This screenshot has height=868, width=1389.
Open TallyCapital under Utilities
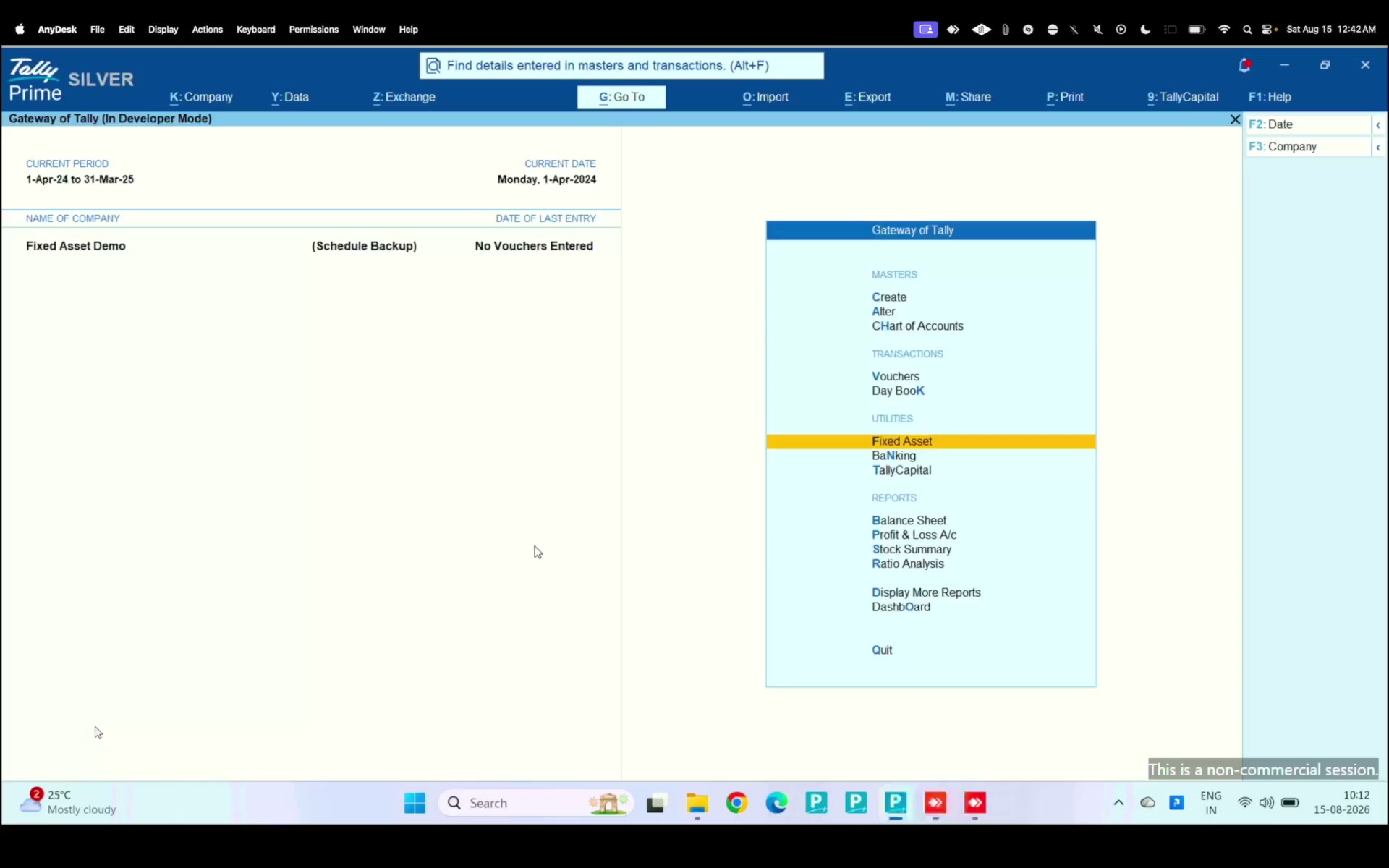[x=901, y=470]
